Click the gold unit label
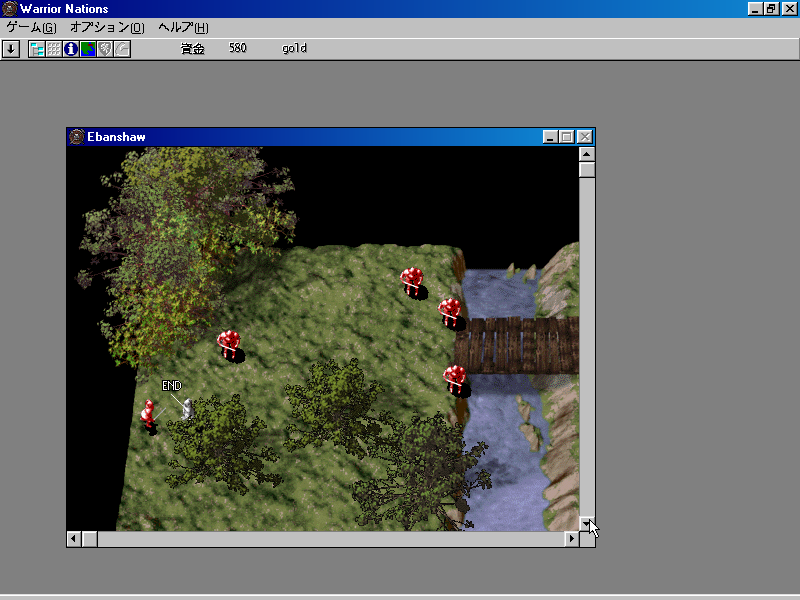Screen dimensions: 800x600 (294, 48)
